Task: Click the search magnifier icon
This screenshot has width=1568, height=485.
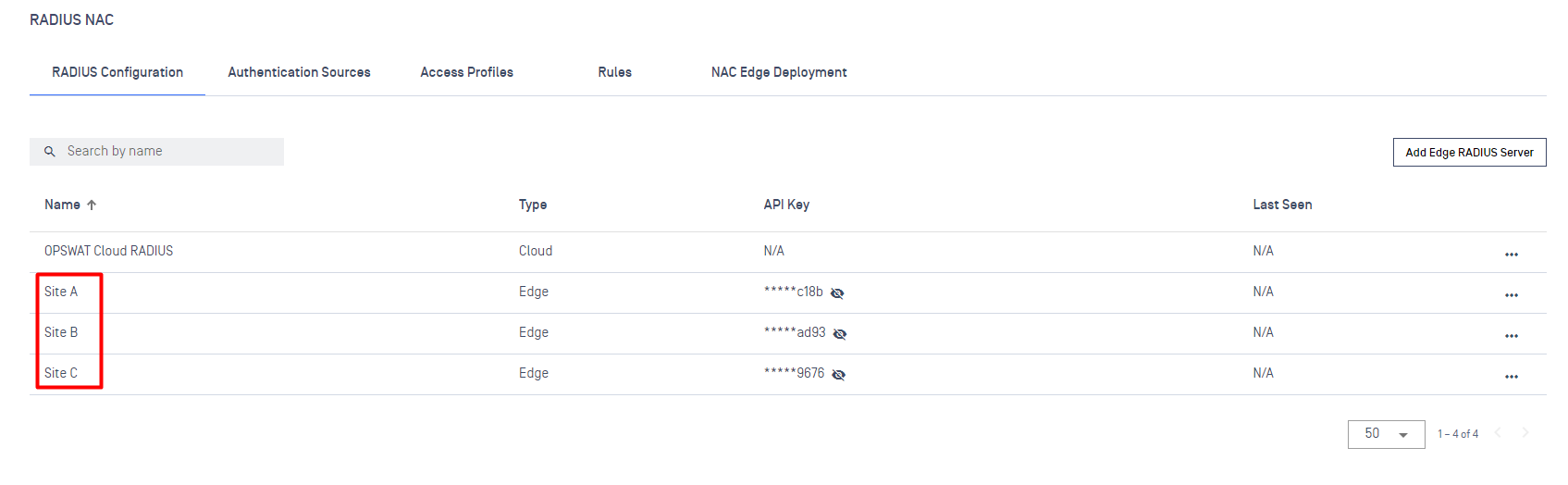Action: (50, 152)
